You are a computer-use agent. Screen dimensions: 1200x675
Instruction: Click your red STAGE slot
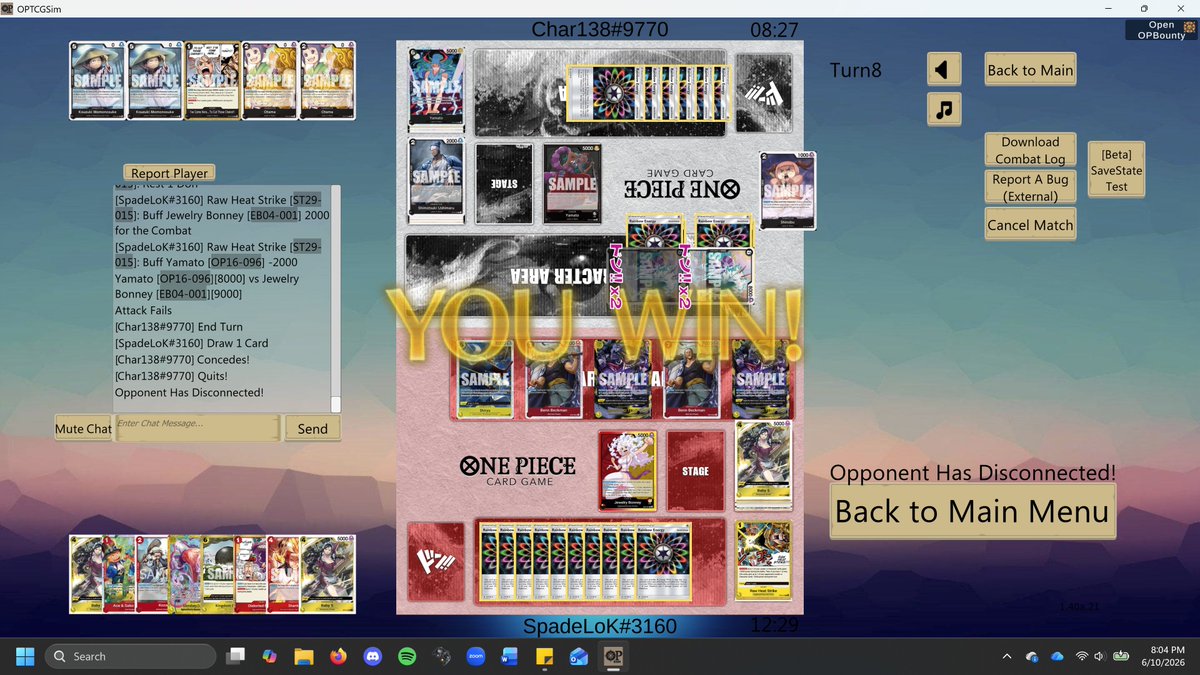(695, 471)
